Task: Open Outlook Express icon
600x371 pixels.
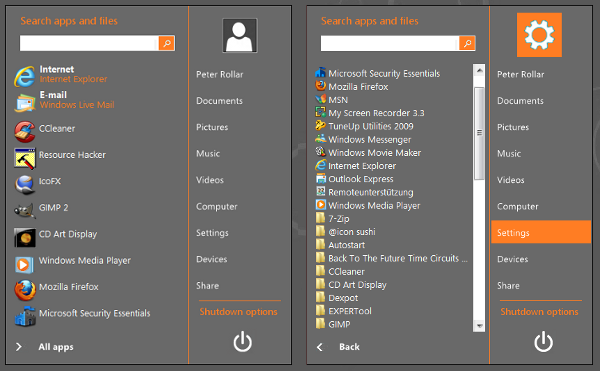Action: pos(320,178)
